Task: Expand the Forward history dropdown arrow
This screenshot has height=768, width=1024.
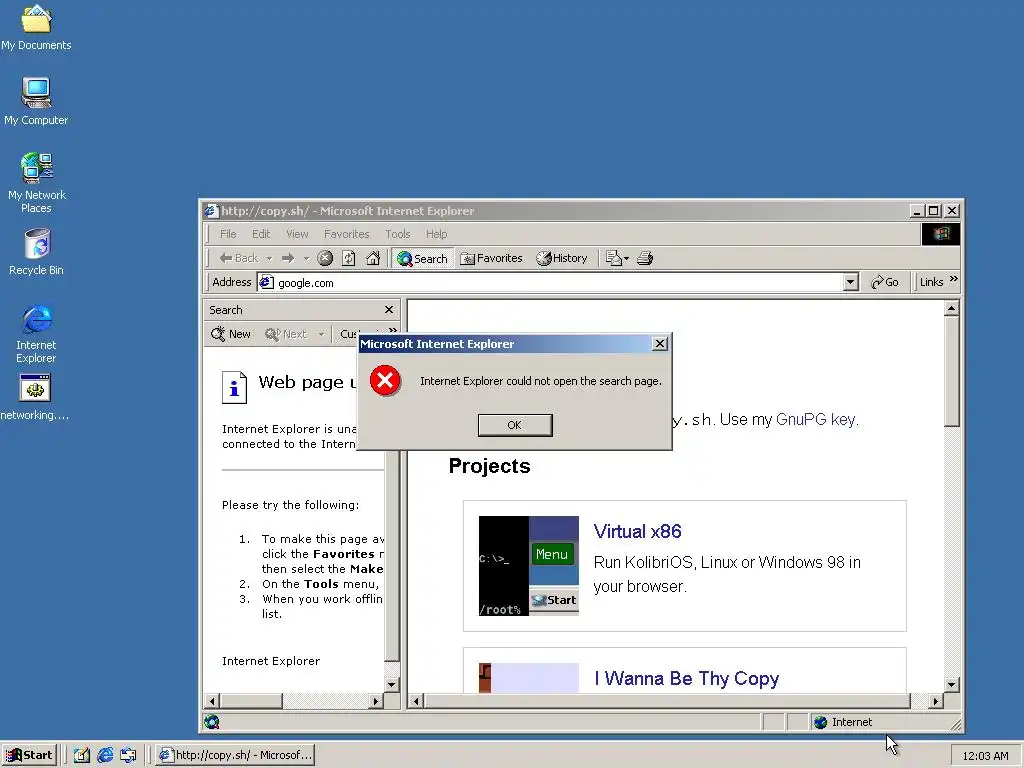Action: pyautogui.click(x=306, y=259)
